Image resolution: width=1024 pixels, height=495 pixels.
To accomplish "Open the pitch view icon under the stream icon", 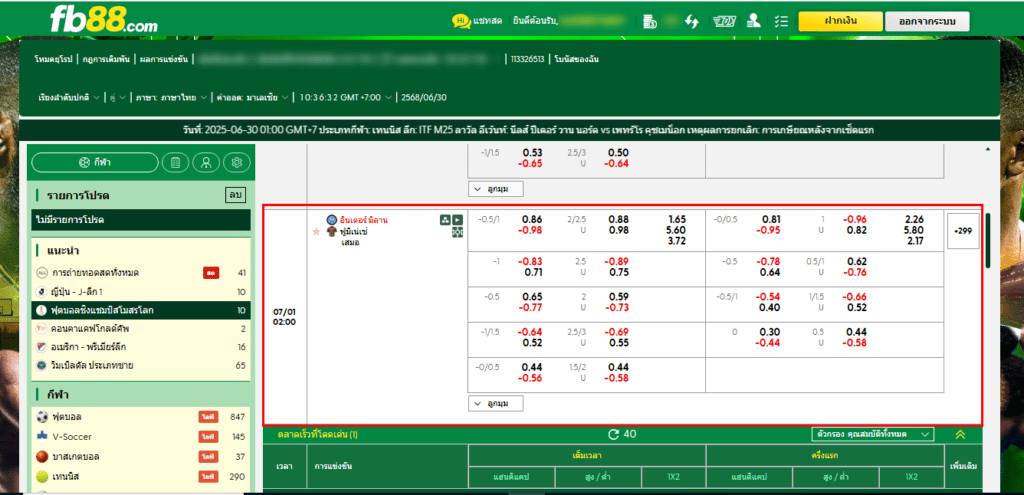I will (x=457, y=232).
